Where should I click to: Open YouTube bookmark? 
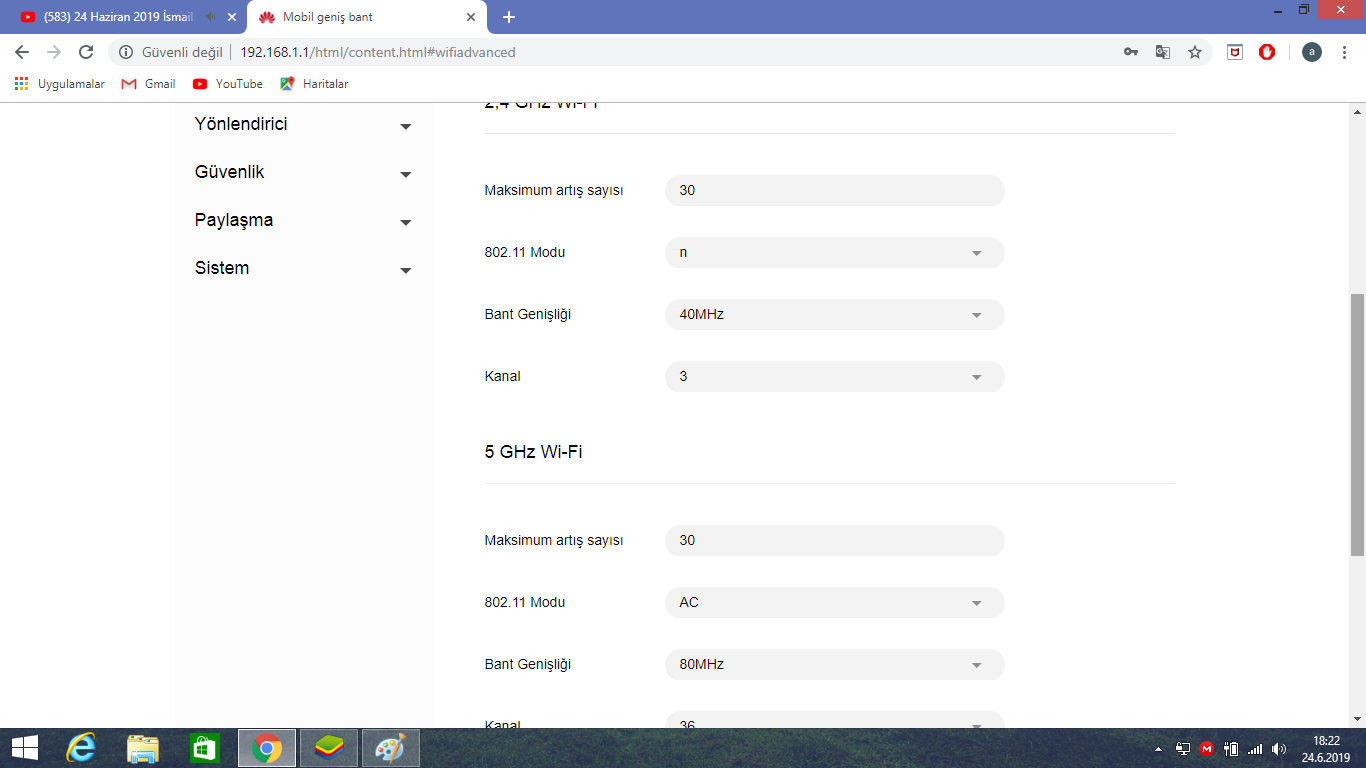click(x=228, y=84)
